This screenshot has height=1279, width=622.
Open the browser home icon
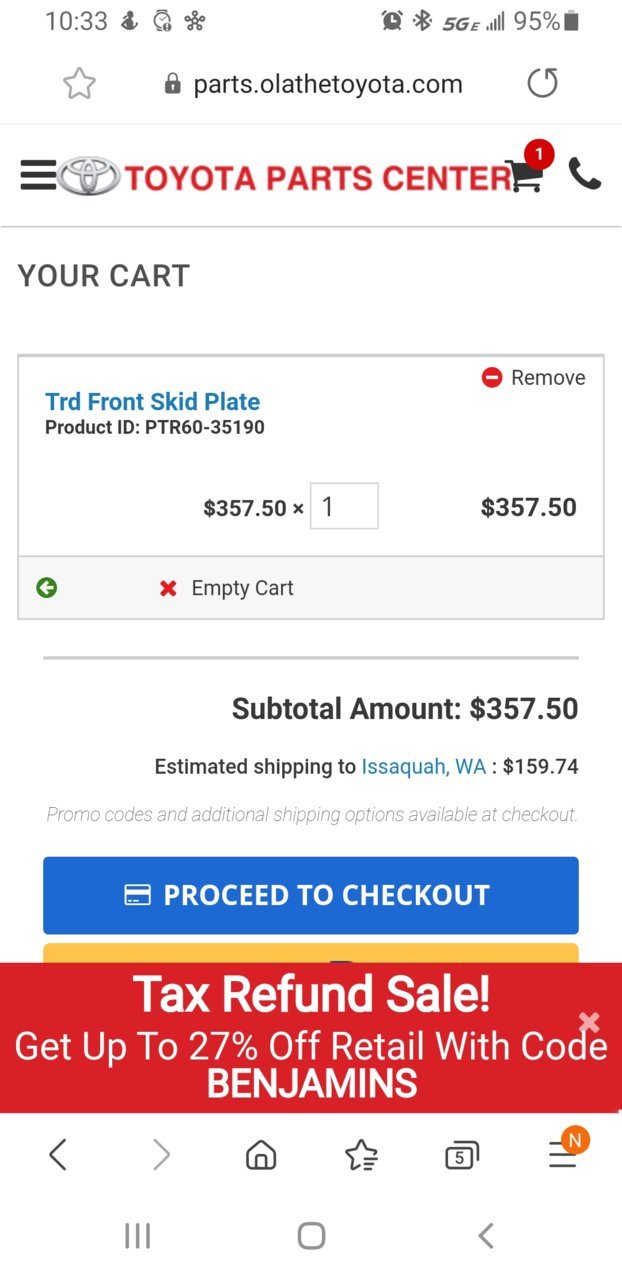pos(261,1155)
